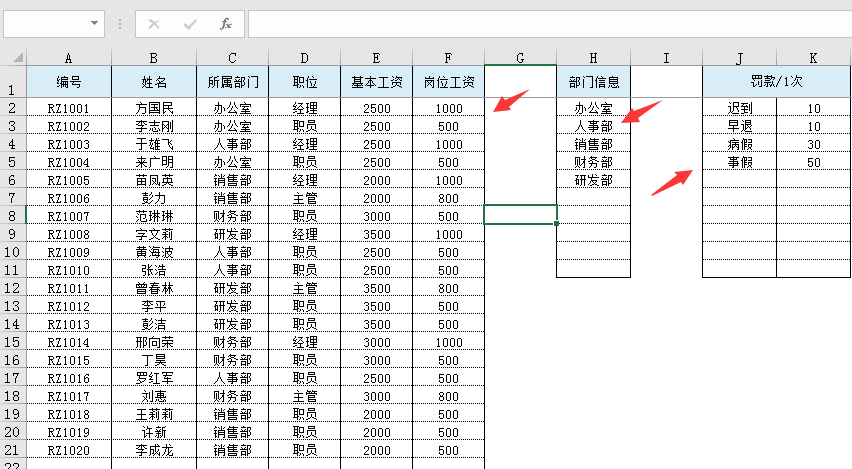
Task: Select column B header
Action: 154,58
